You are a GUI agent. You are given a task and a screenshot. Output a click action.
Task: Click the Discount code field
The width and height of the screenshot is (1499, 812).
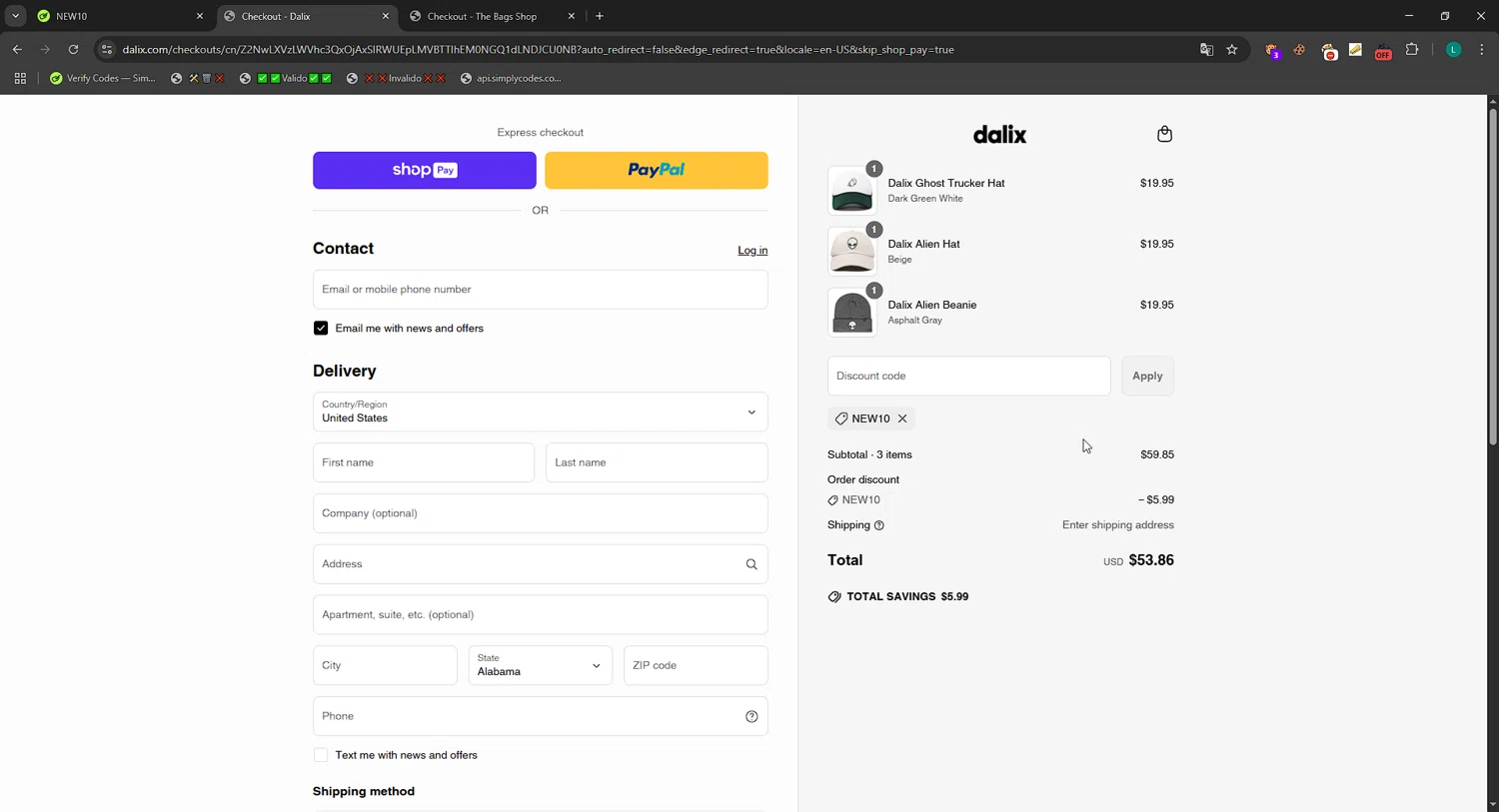[x=968, y=376]
